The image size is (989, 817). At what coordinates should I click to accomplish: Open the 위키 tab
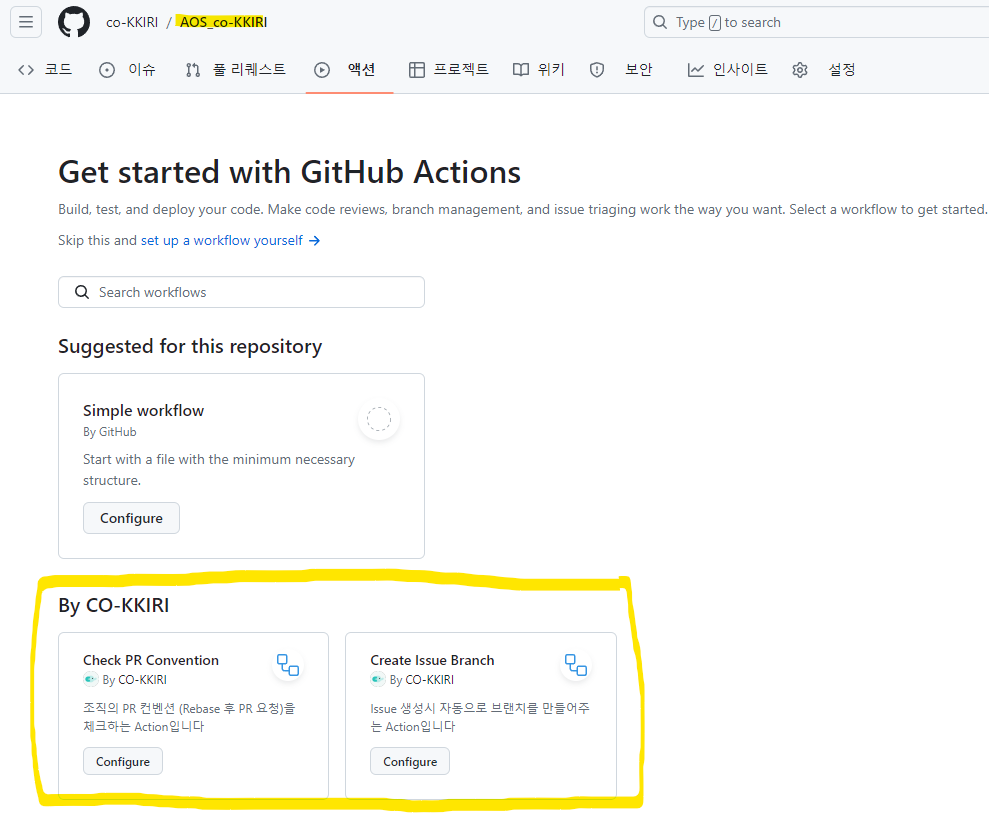coord(539,69)
